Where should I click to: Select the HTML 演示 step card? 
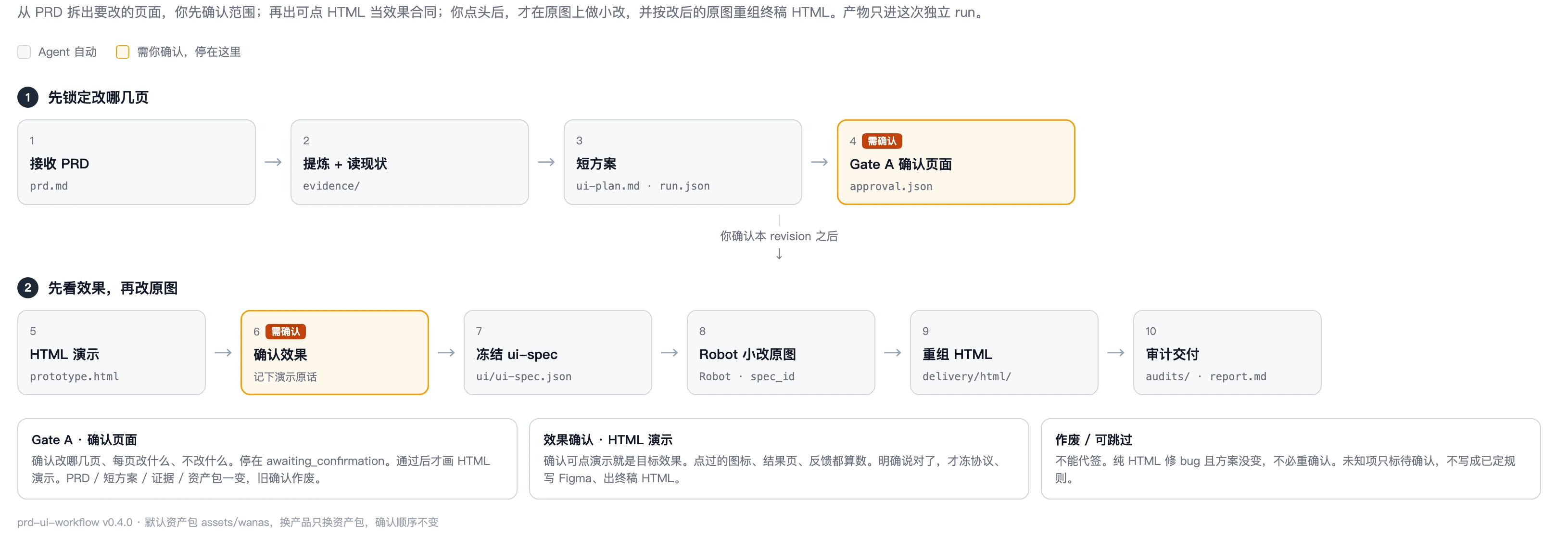112,353
